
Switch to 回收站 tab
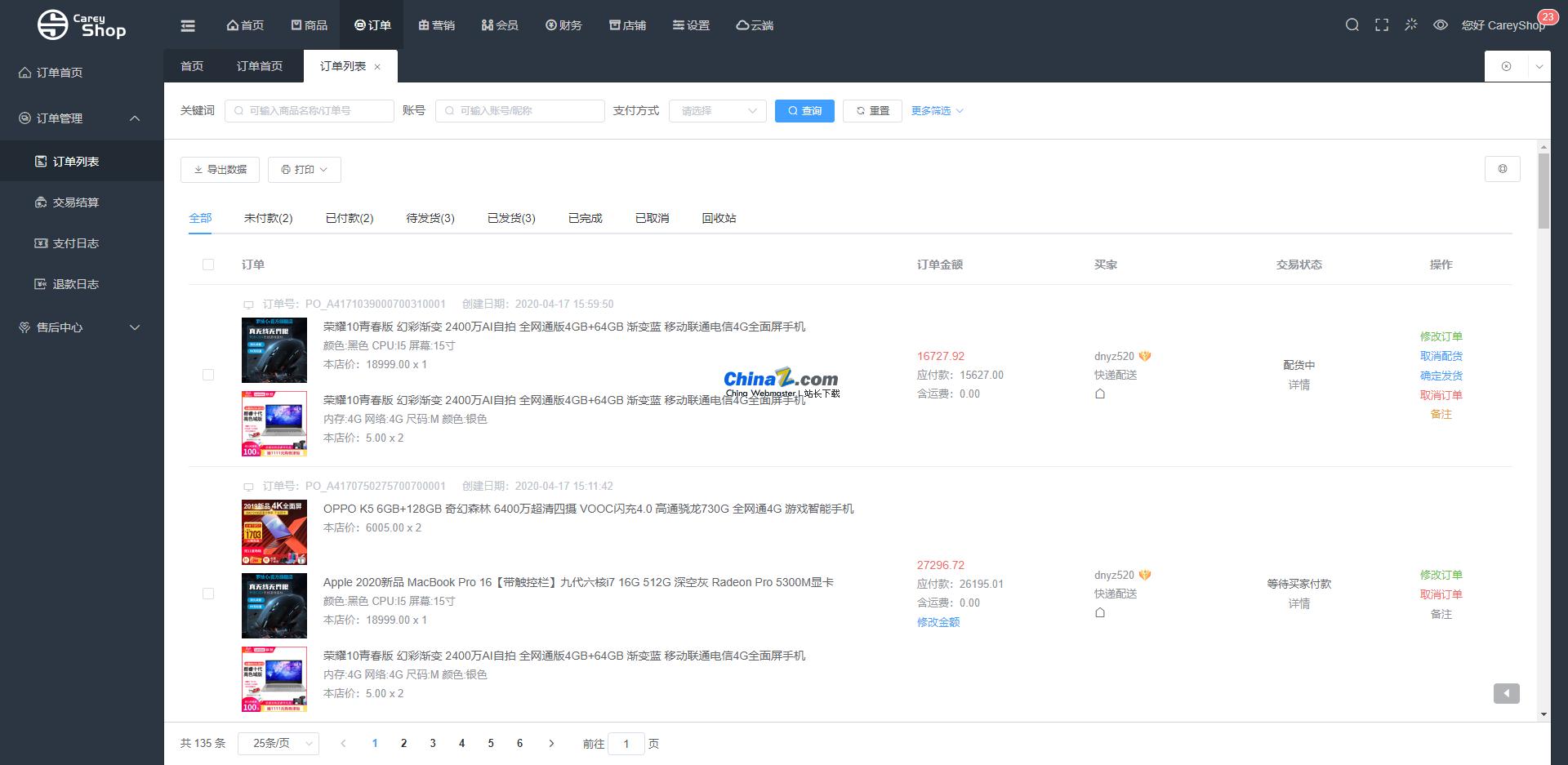pos(719,218)
